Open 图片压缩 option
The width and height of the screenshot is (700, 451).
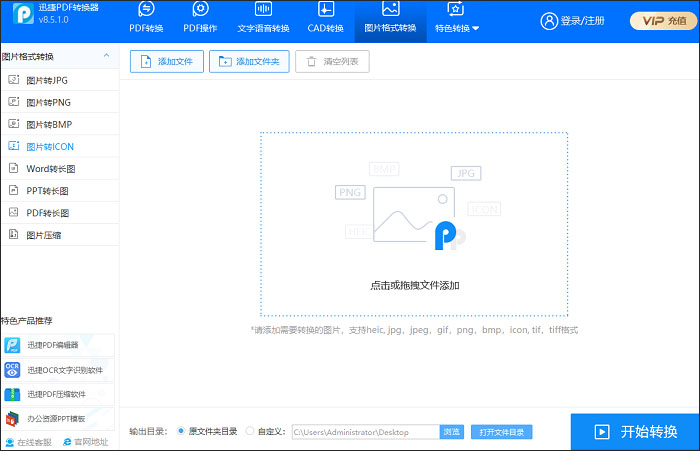[60, 235]
